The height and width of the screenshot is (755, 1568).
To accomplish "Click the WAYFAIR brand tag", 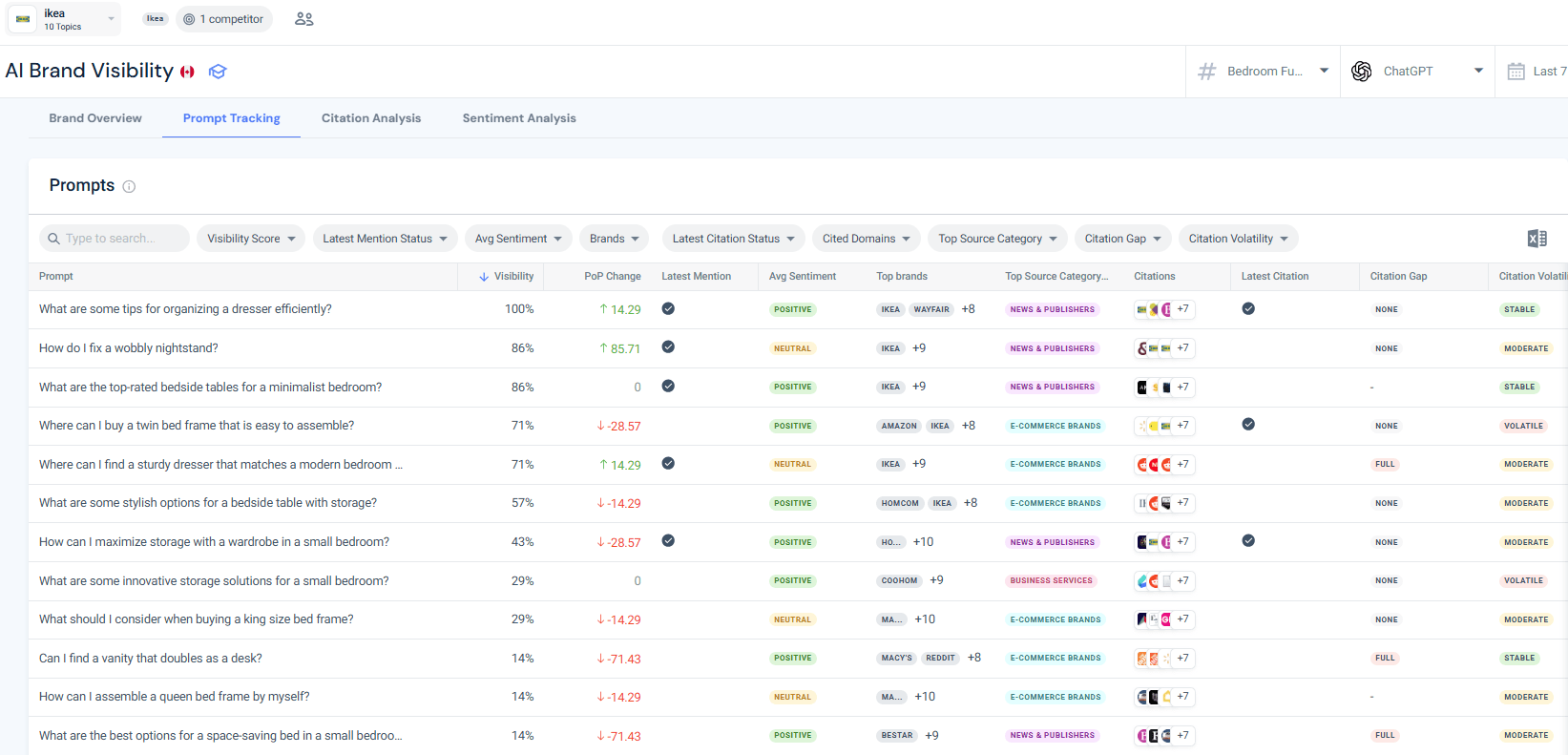I will pyautogui.click(x=931, y=309).
